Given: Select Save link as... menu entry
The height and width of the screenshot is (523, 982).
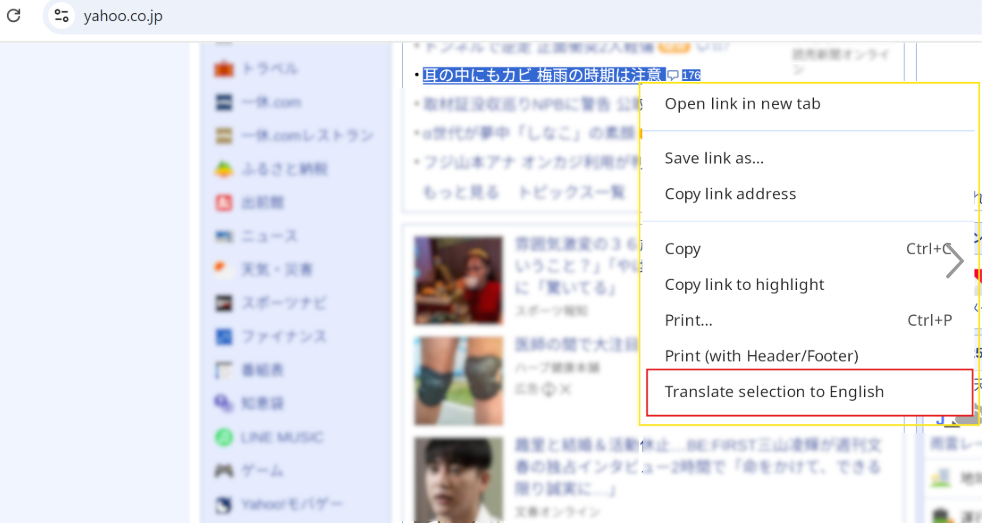Looking at the screenshot, I should click(714, 158).
